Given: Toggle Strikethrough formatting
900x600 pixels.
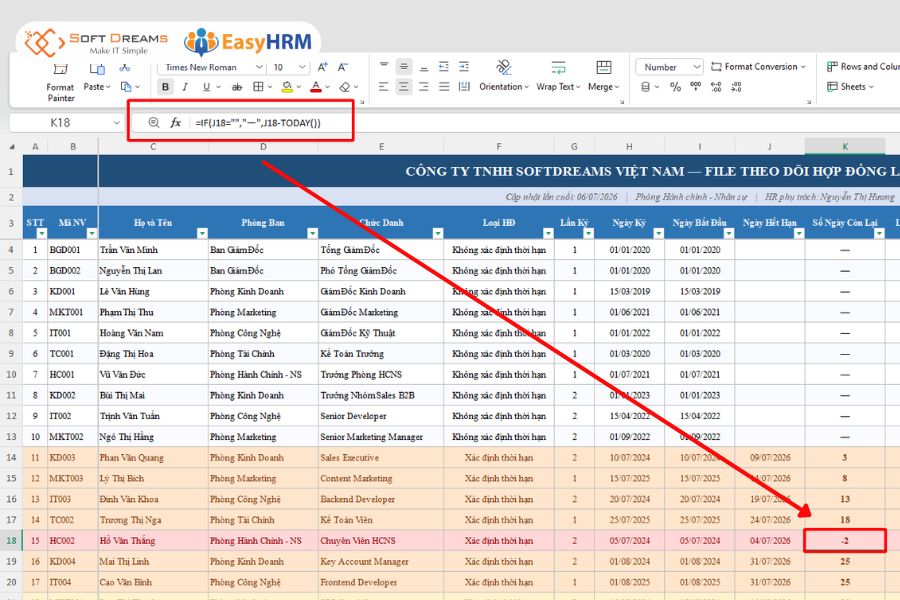Looking at the screenshot, I should click(x=236, y=87).
